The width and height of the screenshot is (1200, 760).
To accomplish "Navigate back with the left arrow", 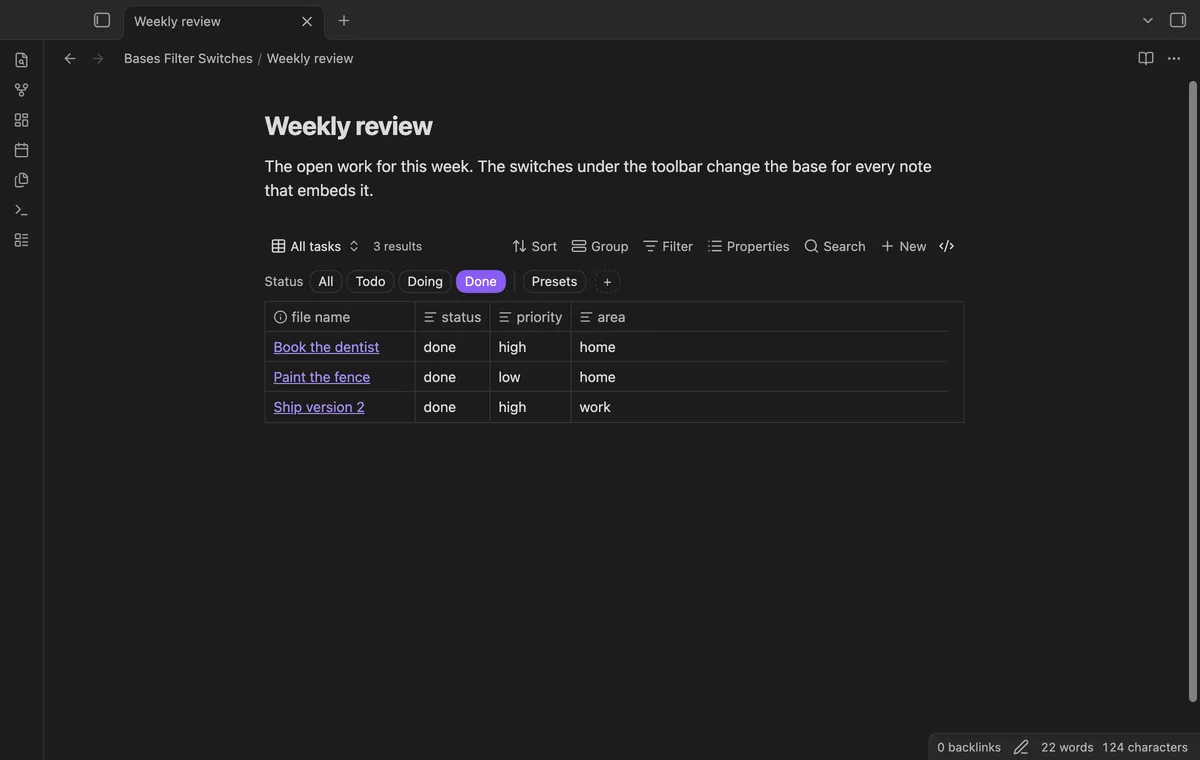I will (70, 59).
